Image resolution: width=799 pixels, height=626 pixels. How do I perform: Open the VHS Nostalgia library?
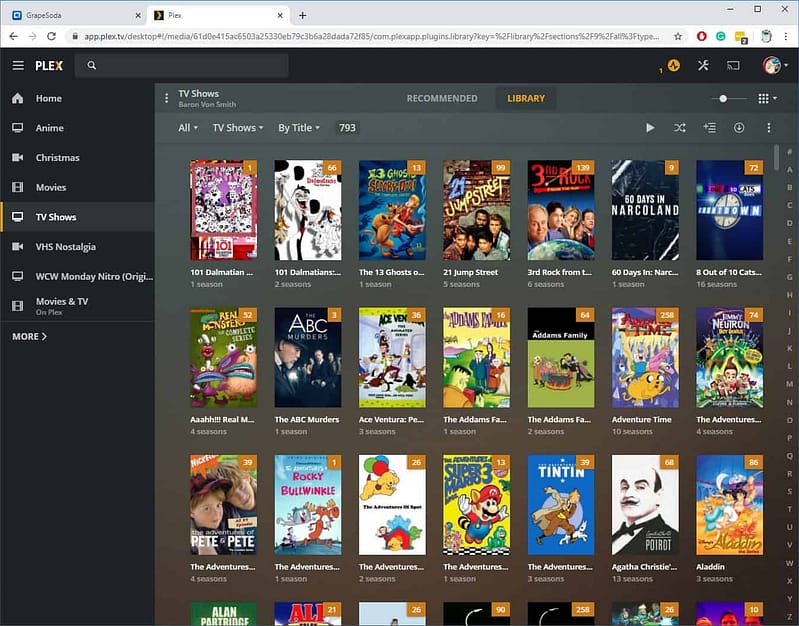[77, 246]
